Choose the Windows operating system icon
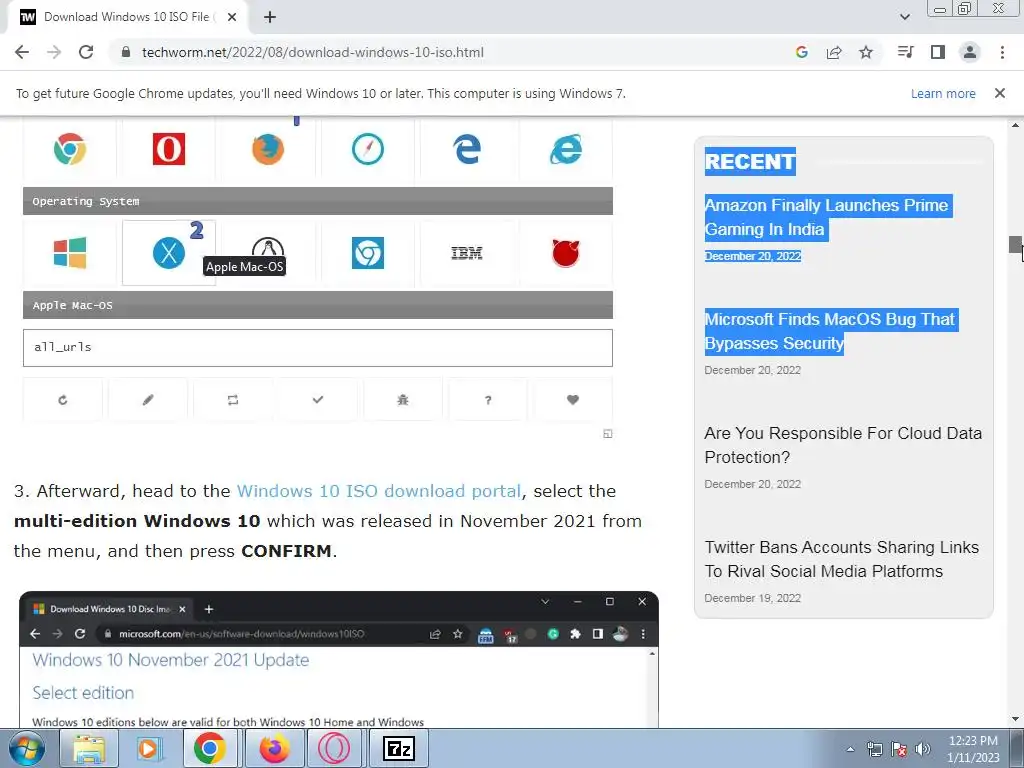 tap(70, 253)
